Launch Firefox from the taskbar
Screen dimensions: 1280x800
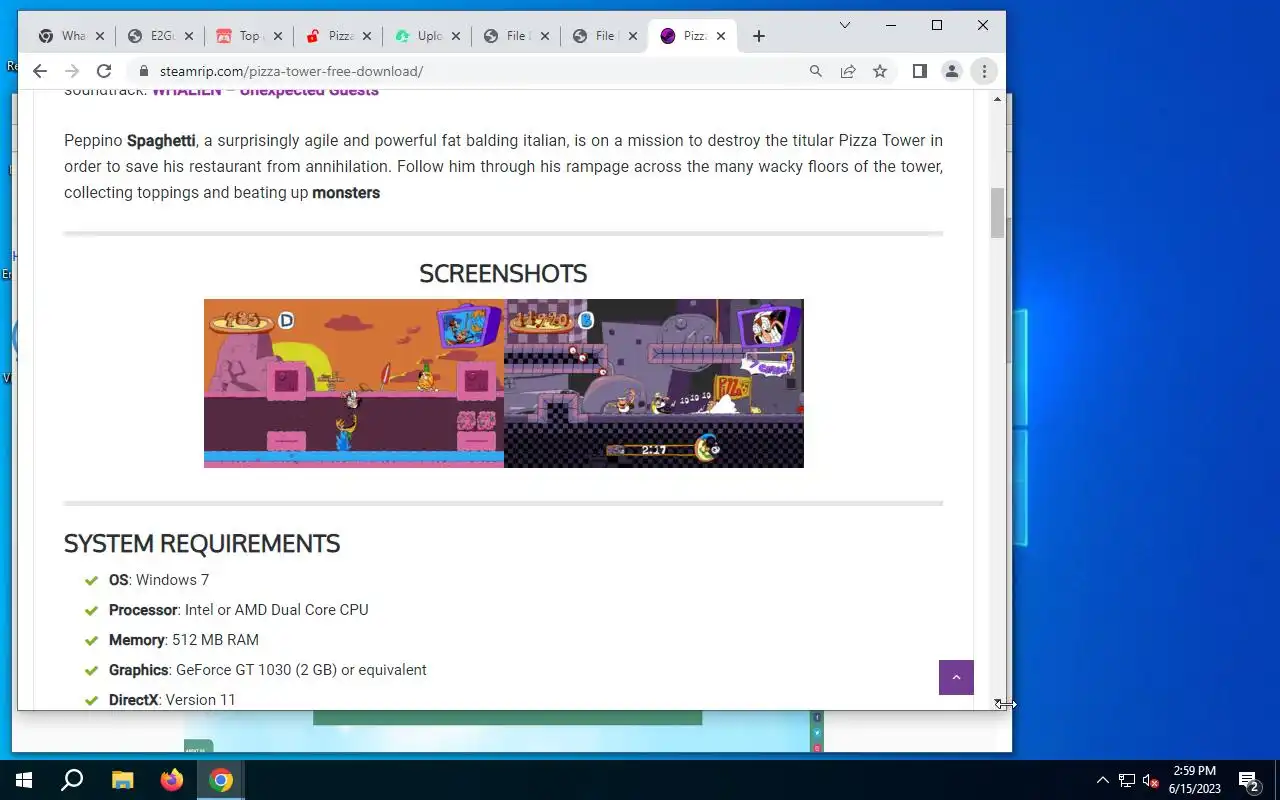coord(172,780)
